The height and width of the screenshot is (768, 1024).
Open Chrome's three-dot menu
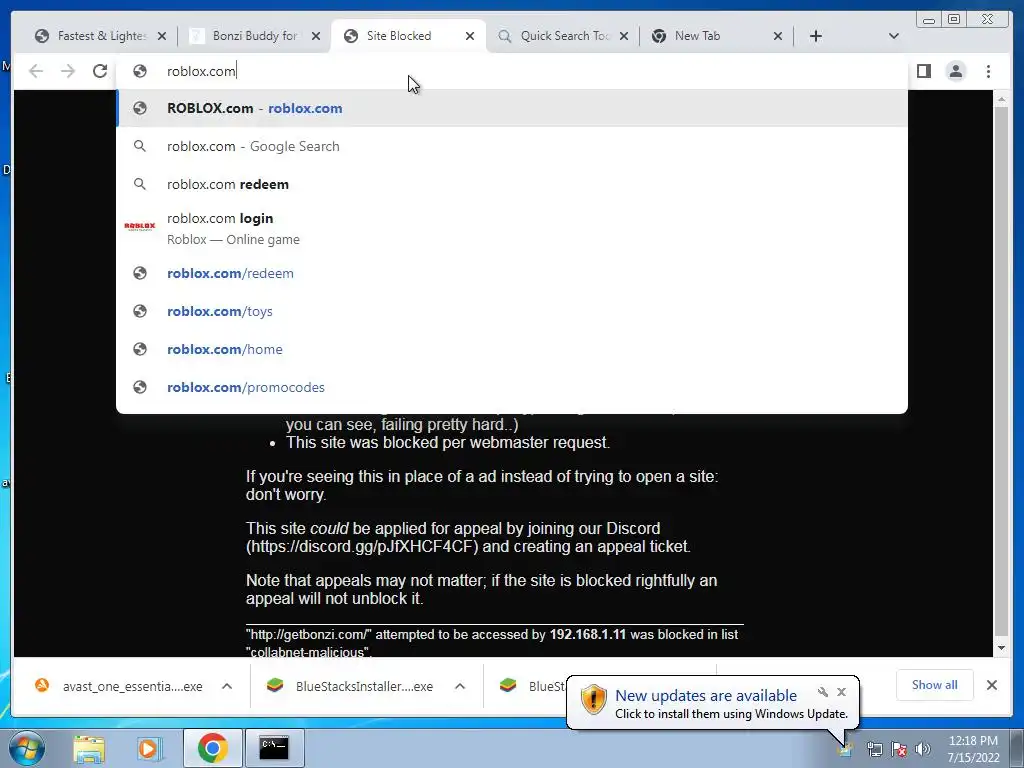pyautogui.click(x=988, y=71)
